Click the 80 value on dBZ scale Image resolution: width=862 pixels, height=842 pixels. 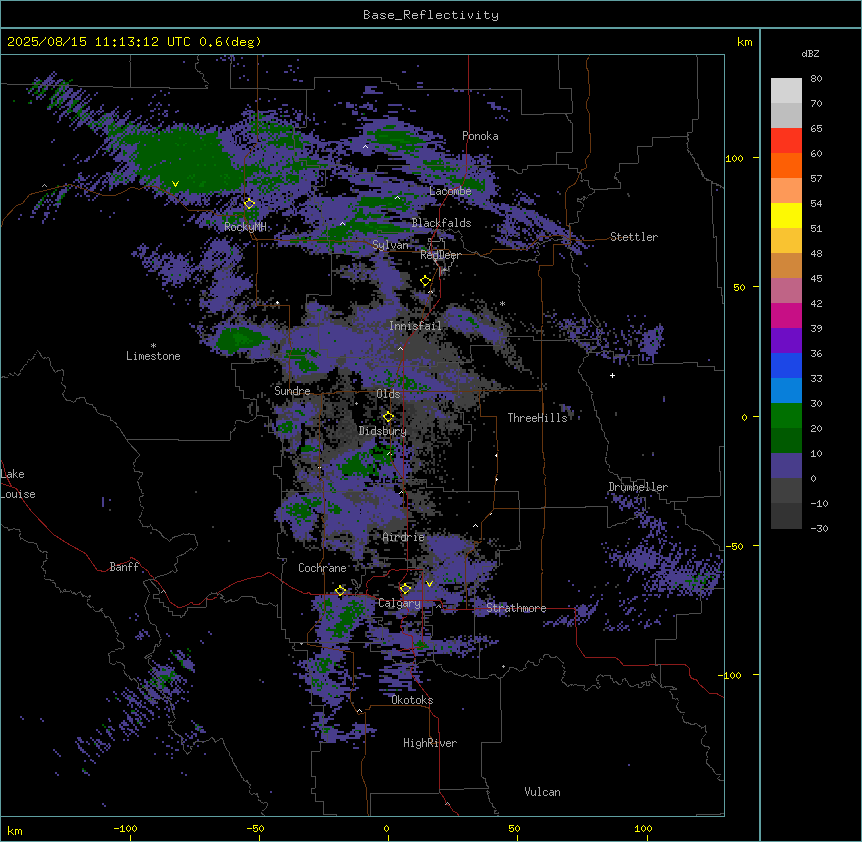point(816,79)
